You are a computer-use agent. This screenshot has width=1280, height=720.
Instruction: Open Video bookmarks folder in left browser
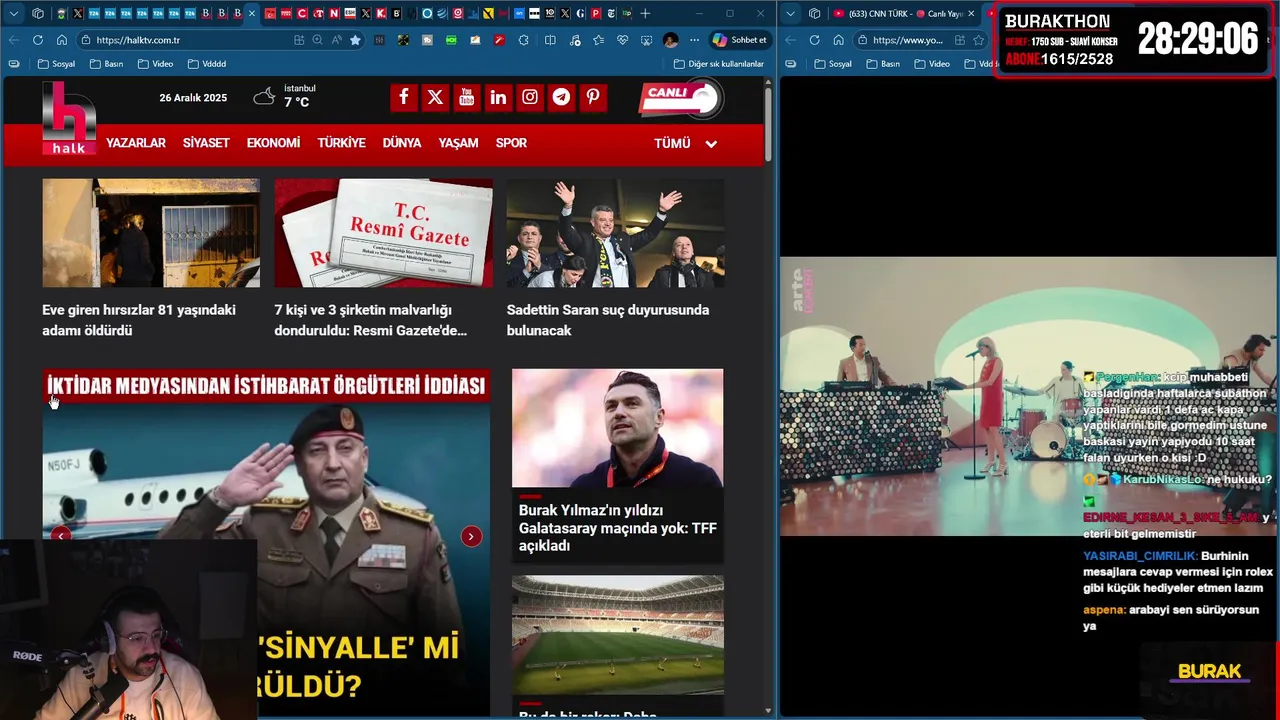pos(155,64)
